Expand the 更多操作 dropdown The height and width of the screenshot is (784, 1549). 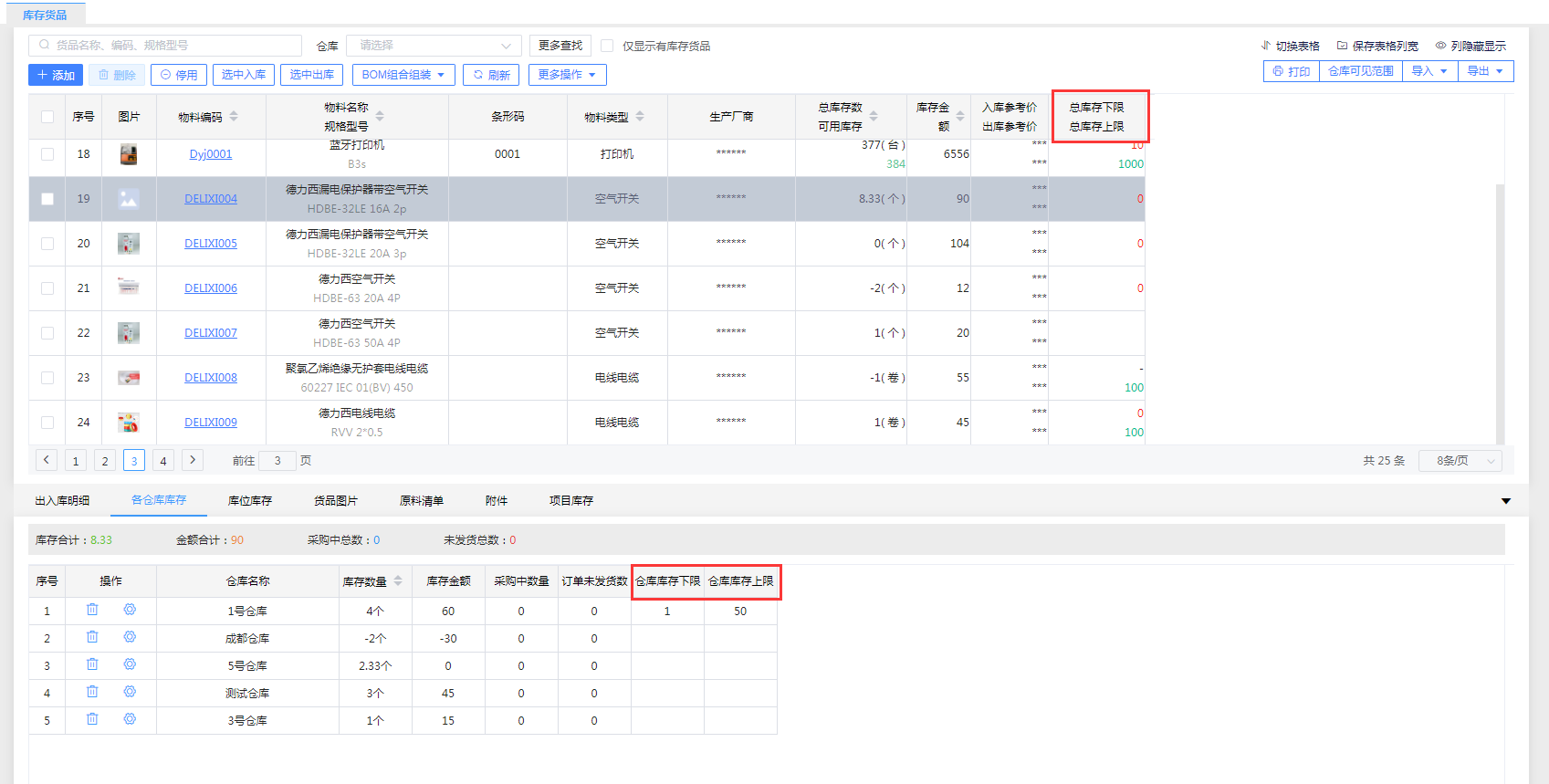pos(567,75)
